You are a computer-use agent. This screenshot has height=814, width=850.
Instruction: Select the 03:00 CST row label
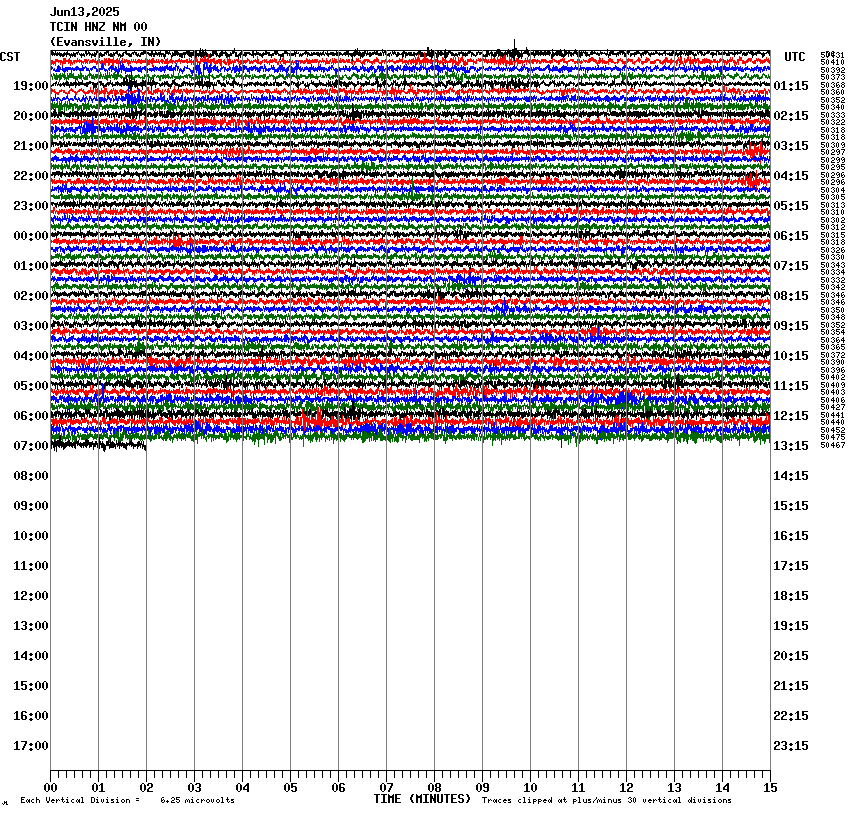click(31, 326)
